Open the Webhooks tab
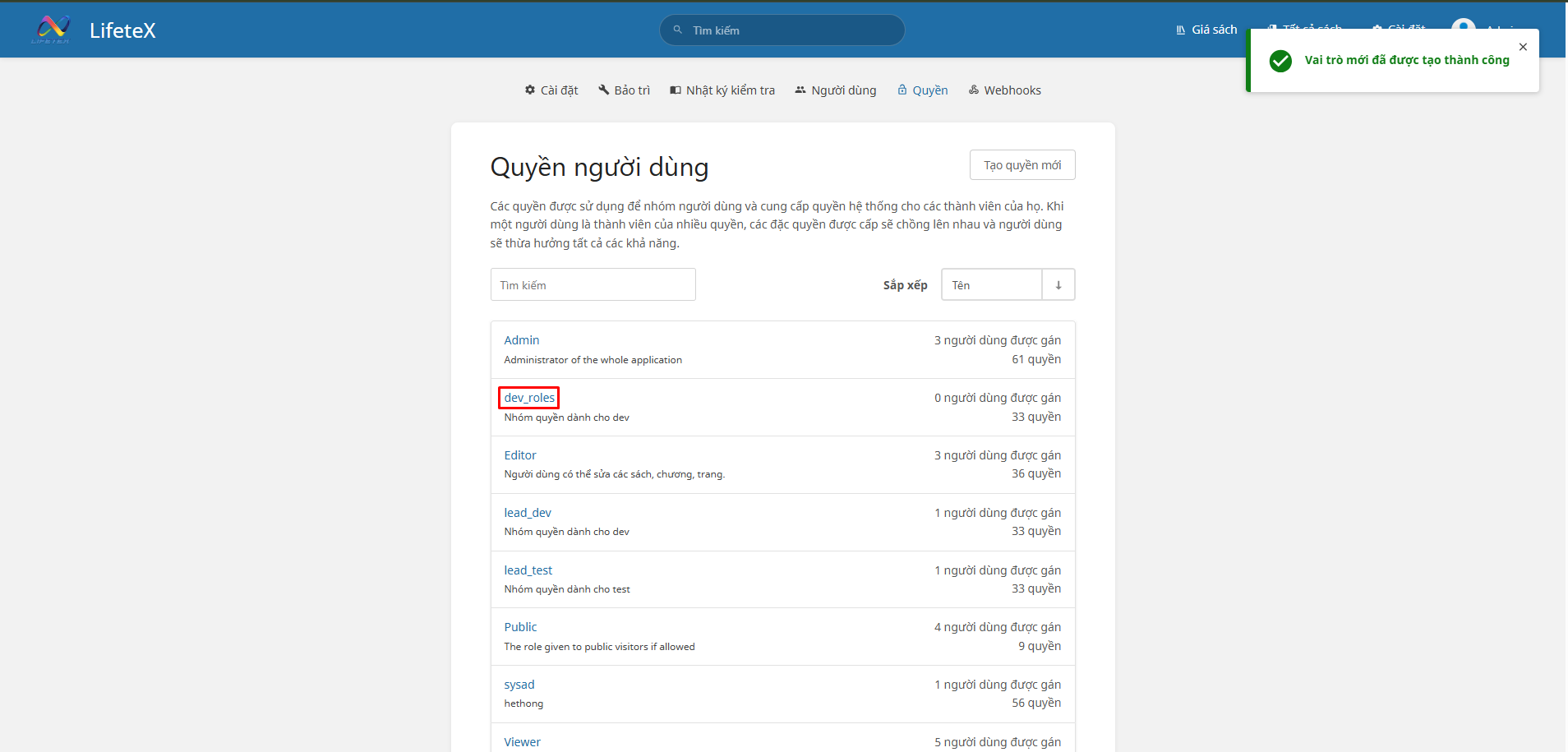Image resolution: width=1568 pixels, height=752 pixels. click(1004, 90)
